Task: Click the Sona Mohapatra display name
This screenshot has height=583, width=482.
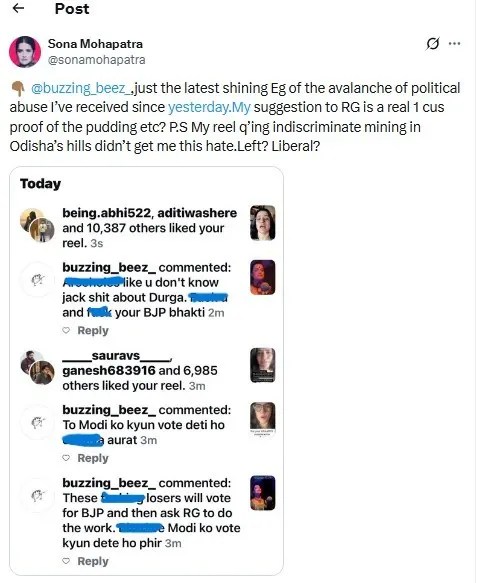Action: (x=95, y=44)
